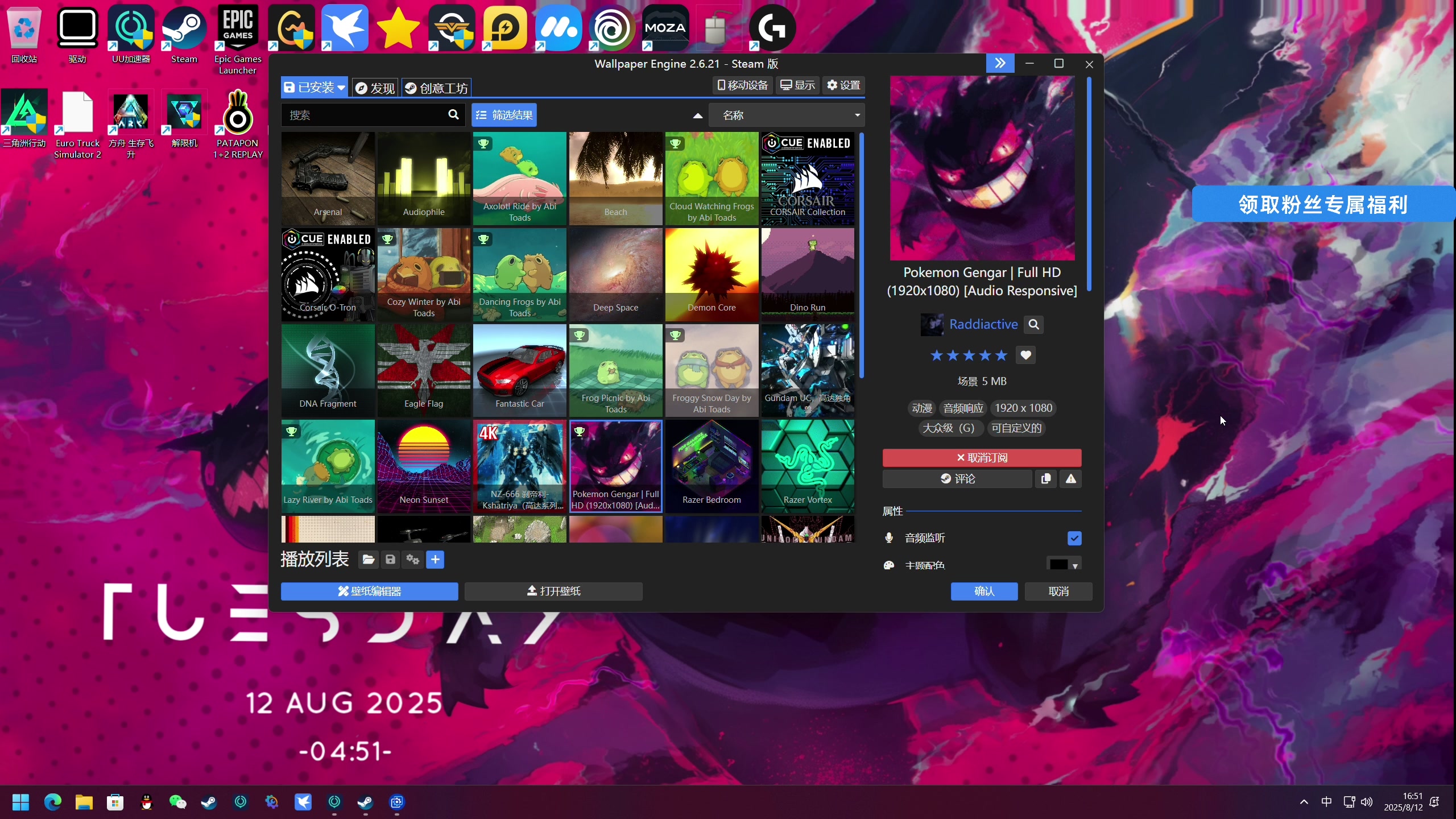The height and width of the screenshot is (819, 1456).
Task: Click the 音频响应 tag
Action: [x=963, y=408]
